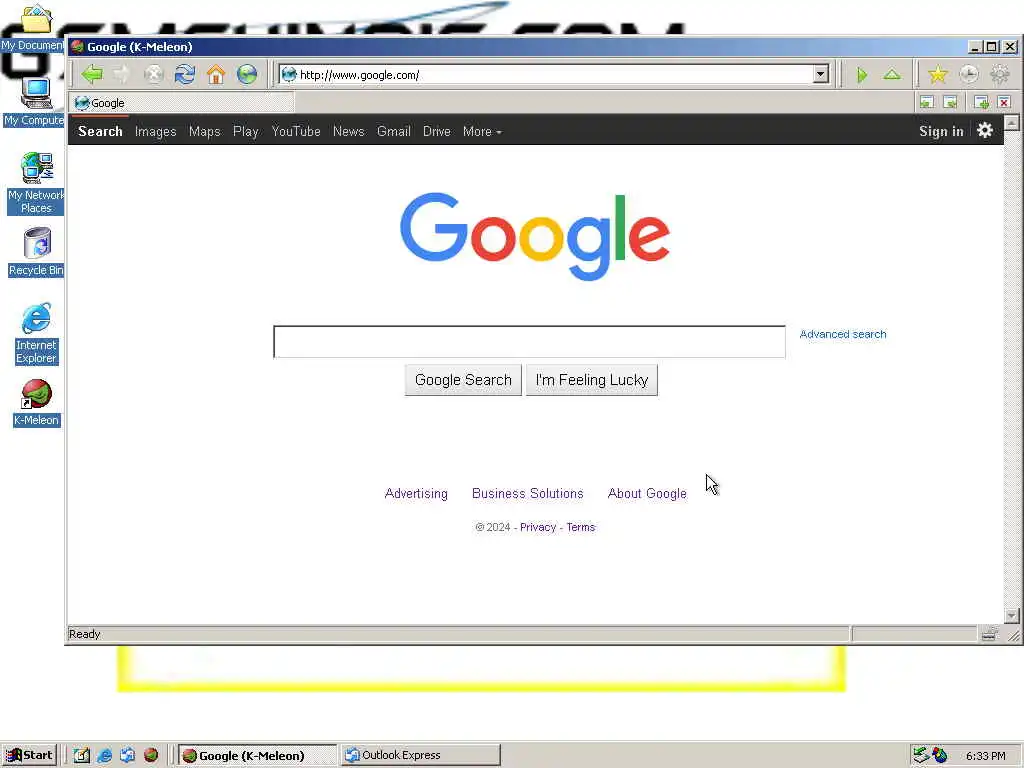Focus the Google search text box
1024x768 pixels.
point(529,342)
